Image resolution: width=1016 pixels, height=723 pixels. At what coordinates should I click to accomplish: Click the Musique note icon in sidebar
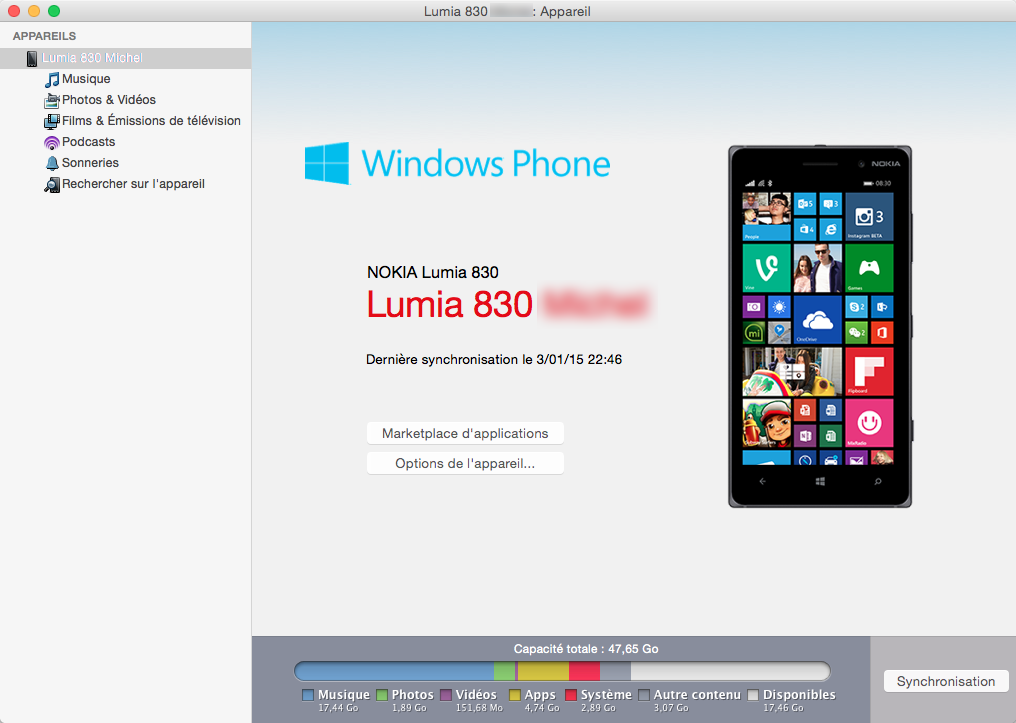click(x=52, y=79)
